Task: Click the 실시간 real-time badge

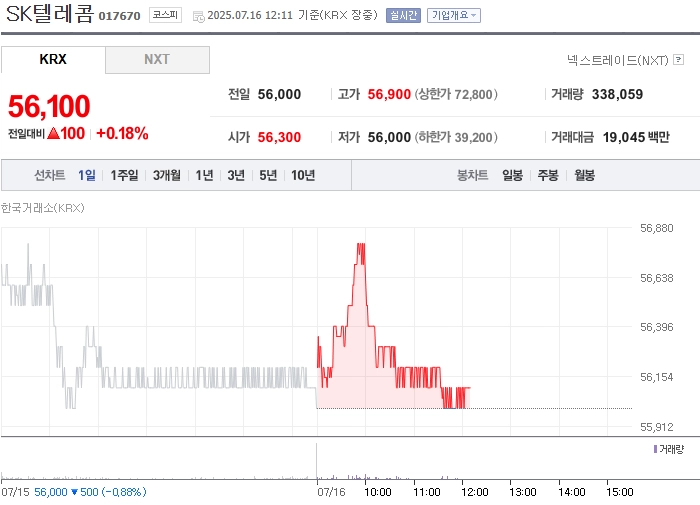Action: pos(403,16)
